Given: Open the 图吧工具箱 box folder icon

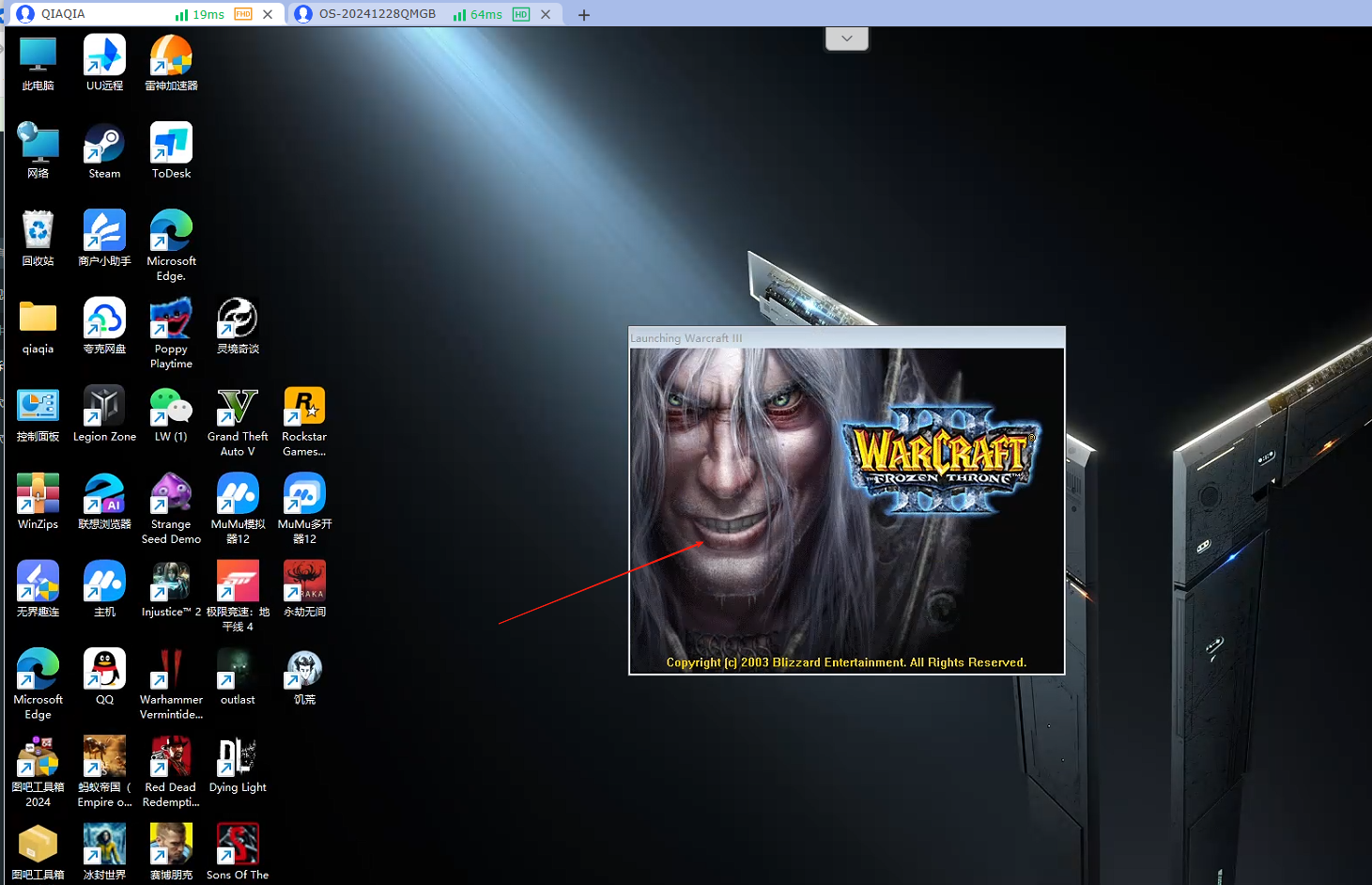Looking at the screenshot, I should pyautogui.click(x=38, y=851).
